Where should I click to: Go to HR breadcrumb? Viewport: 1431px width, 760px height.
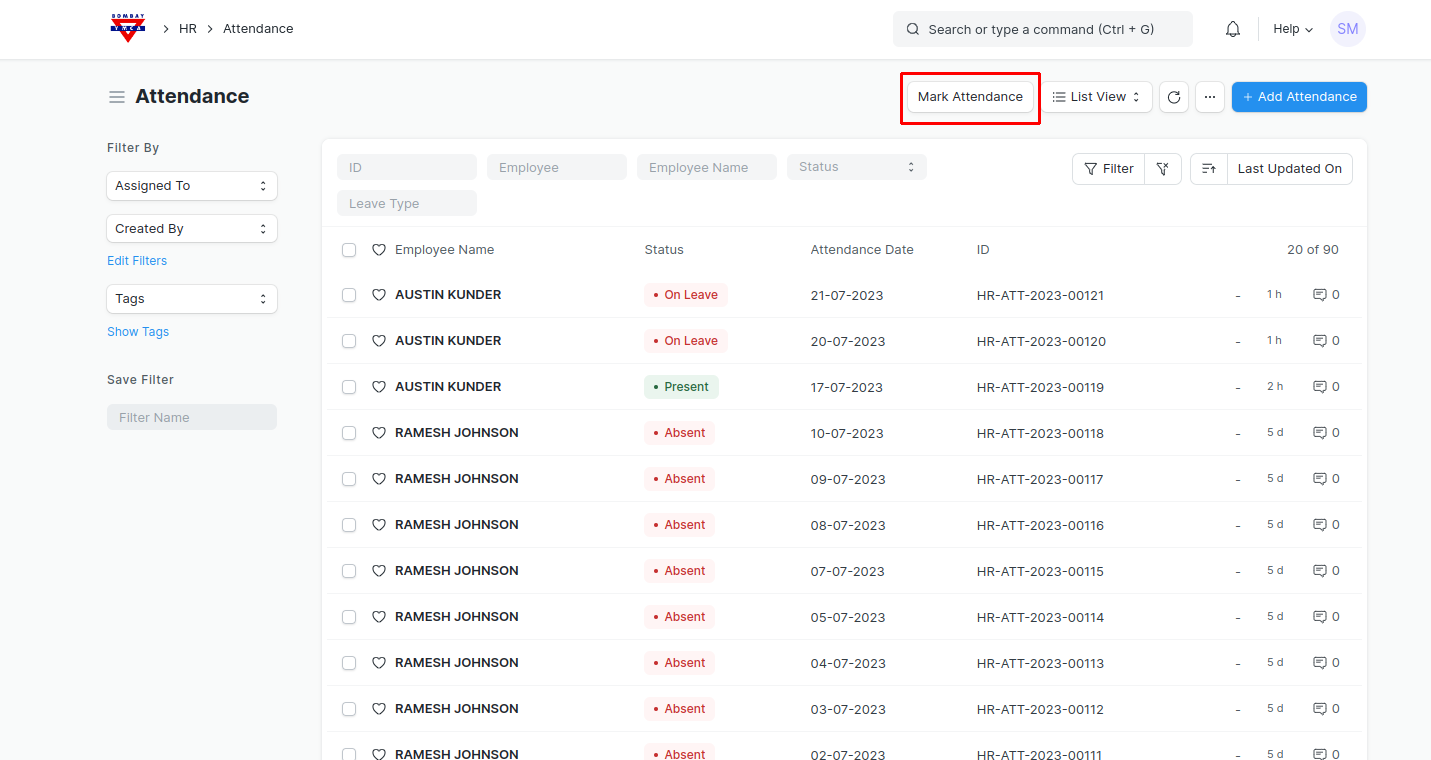click(x=188, y=29)
